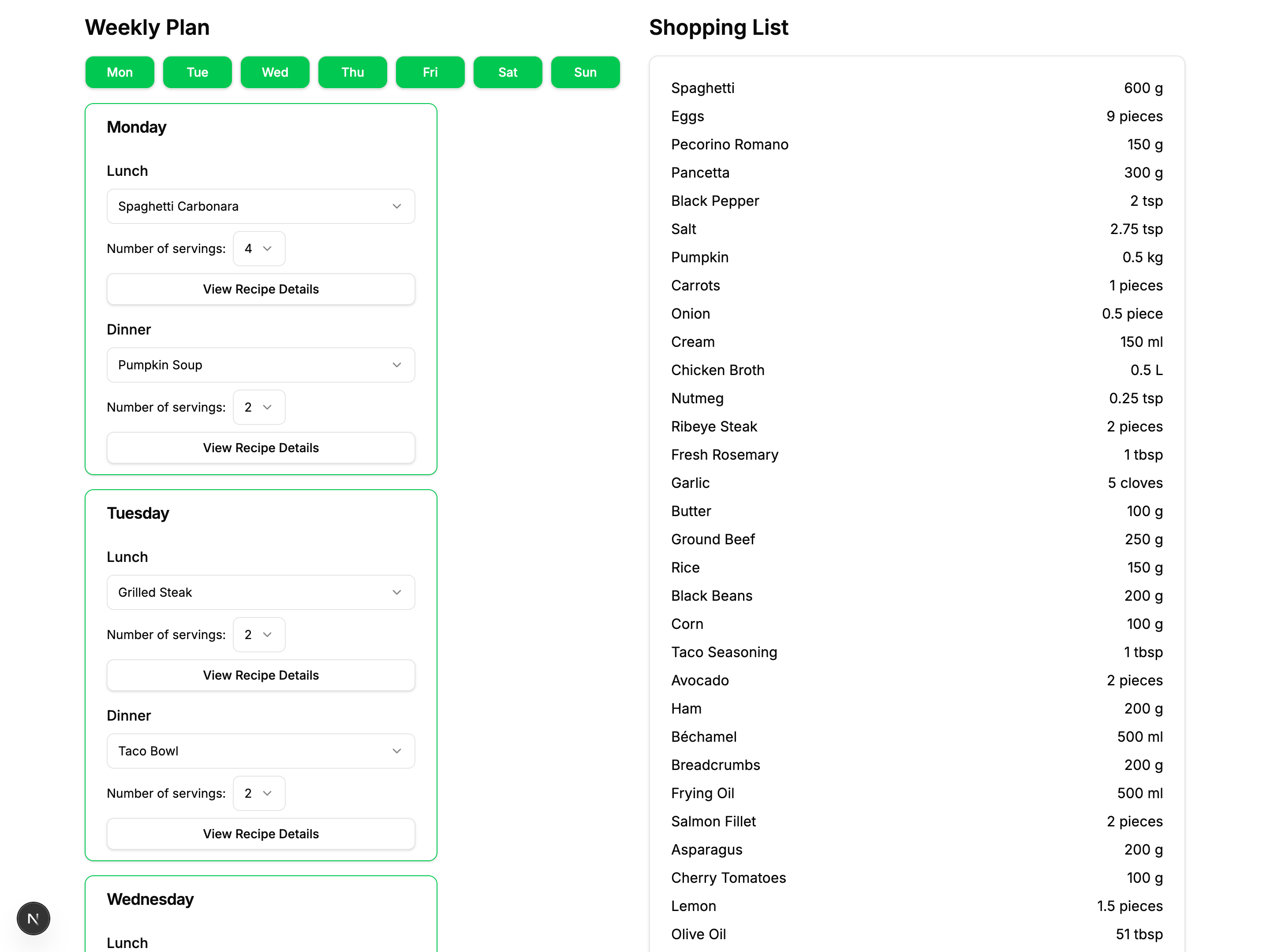Click the Corn shopping list item
The width and height of the screenshot is (1270, 952).
click(916, 624)
